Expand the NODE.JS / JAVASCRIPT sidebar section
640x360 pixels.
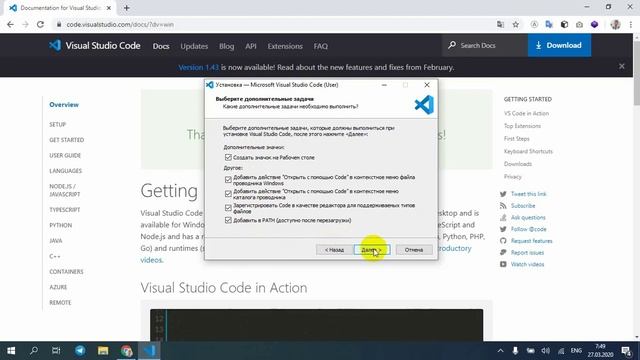click(x=64, y=190)
